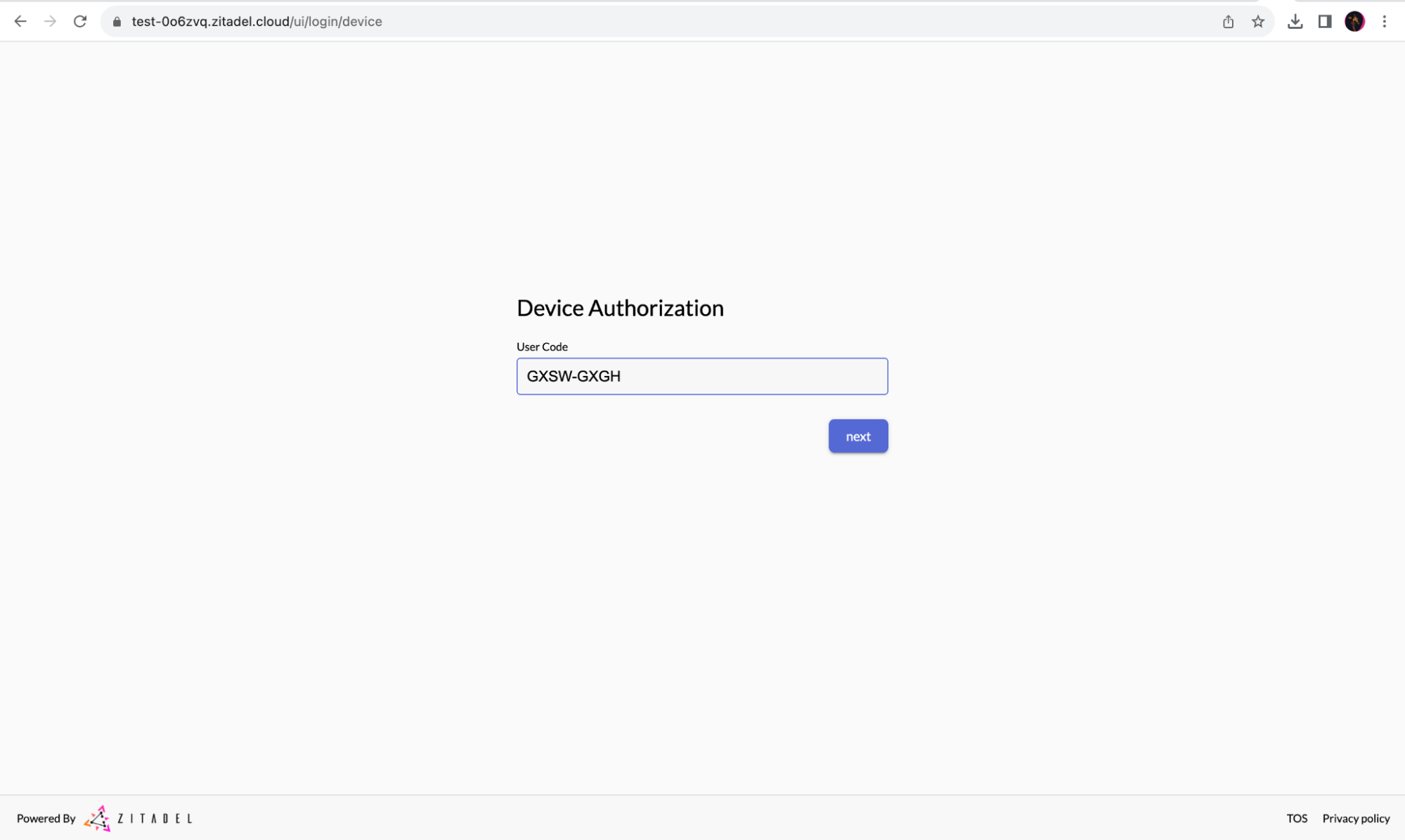Bookmark this page with star icon
The image size is (1405, 840).
pos(1258,22)
